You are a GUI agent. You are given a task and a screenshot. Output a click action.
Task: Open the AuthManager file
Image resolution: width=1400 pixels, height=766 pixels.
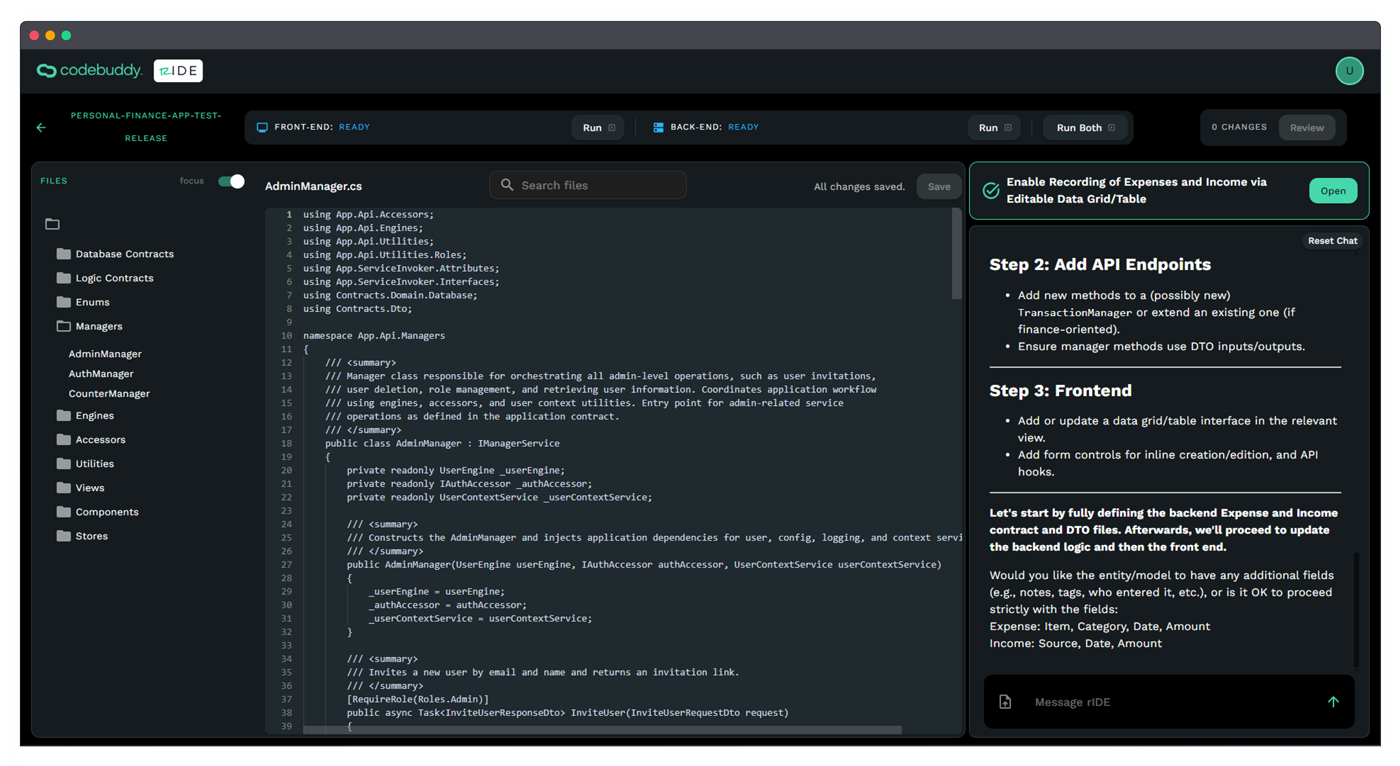[x=101, y=374]
